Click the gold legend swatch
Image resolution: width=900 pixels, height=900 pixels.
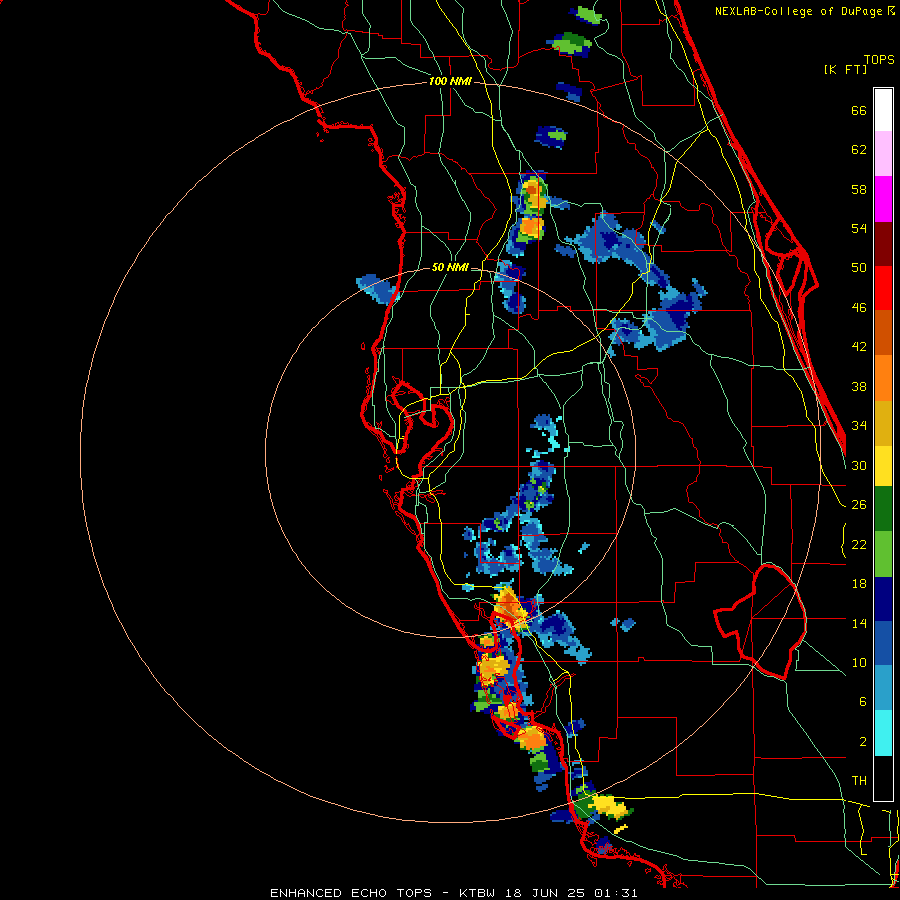pyautogui.click(x=883, y=423)
